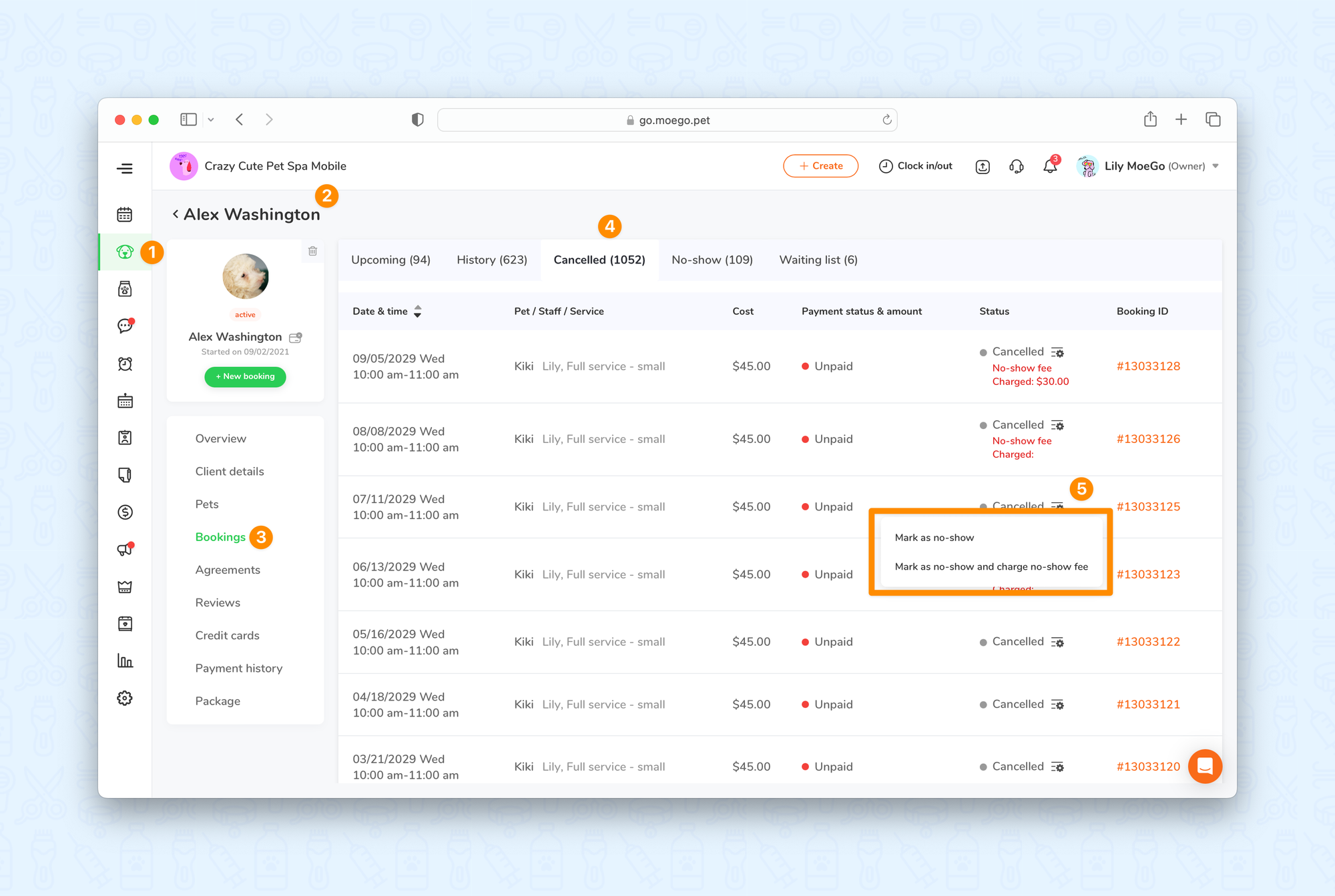Screen dimensions: 1335x896
Task: Open the reports bar chart icon
Action: pyautogui.click(x=125, y=661)
